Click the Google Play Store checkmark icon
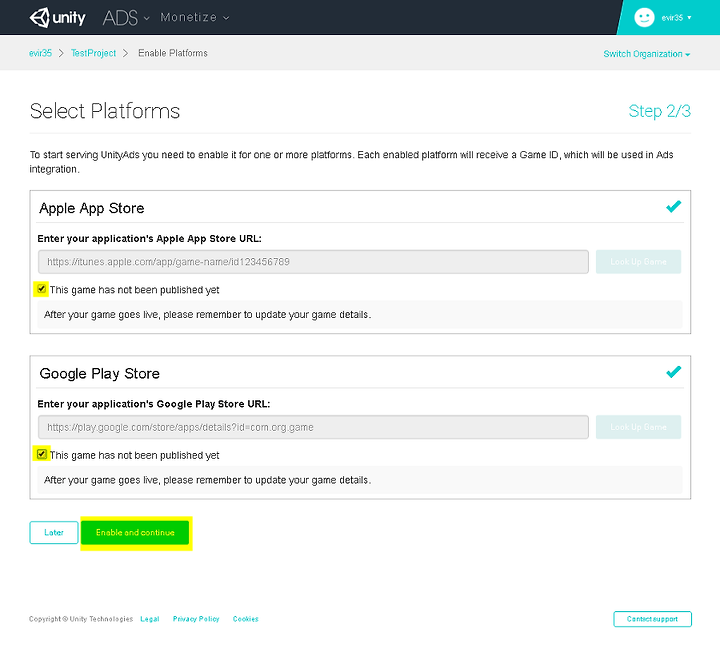 pos(674,372)
